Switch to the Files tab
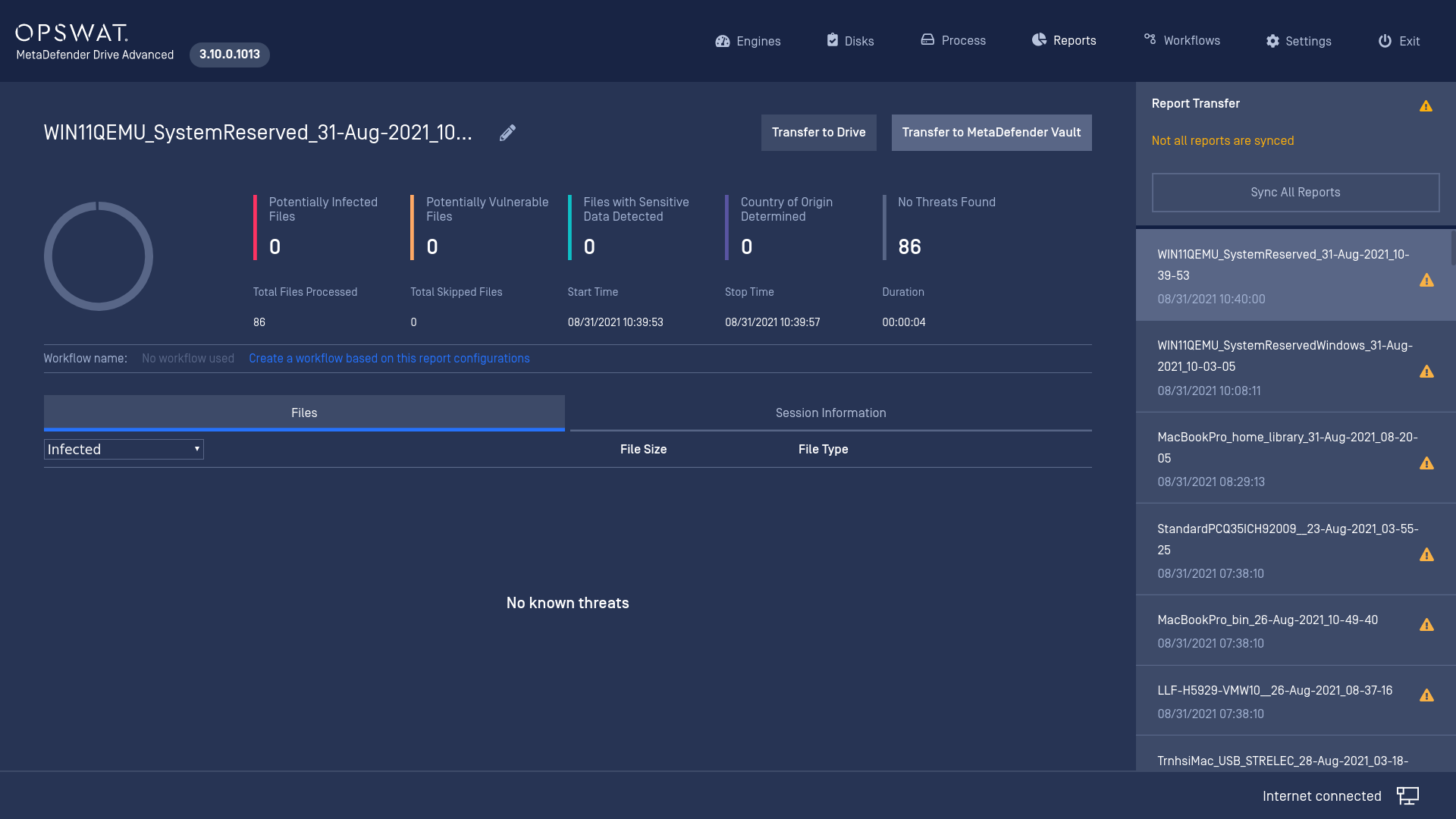The width and height of the screenshot is (1456, 819). [304, 413]
